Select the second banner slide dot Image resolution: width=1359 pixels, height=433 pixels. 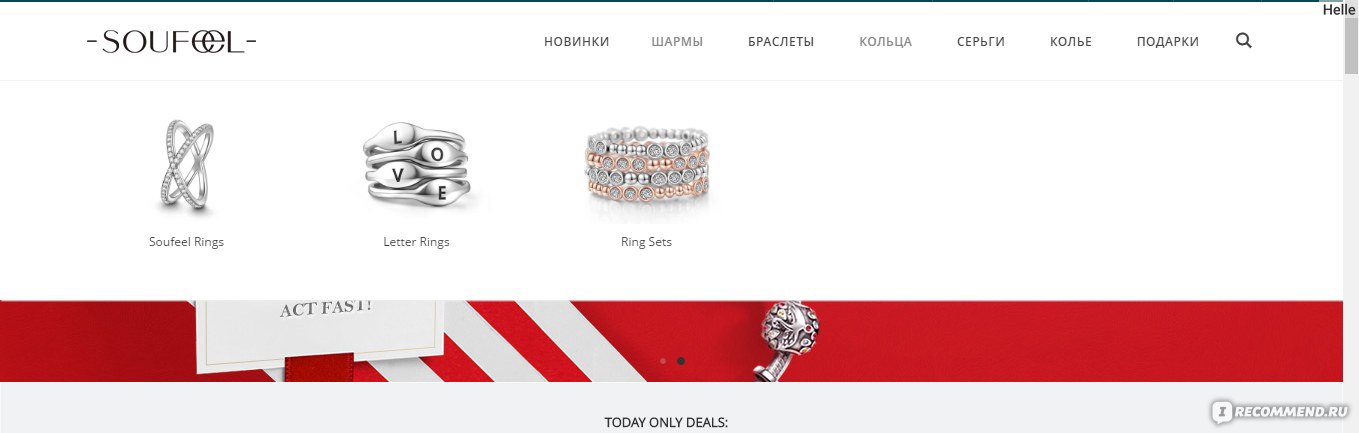[681, 360]
